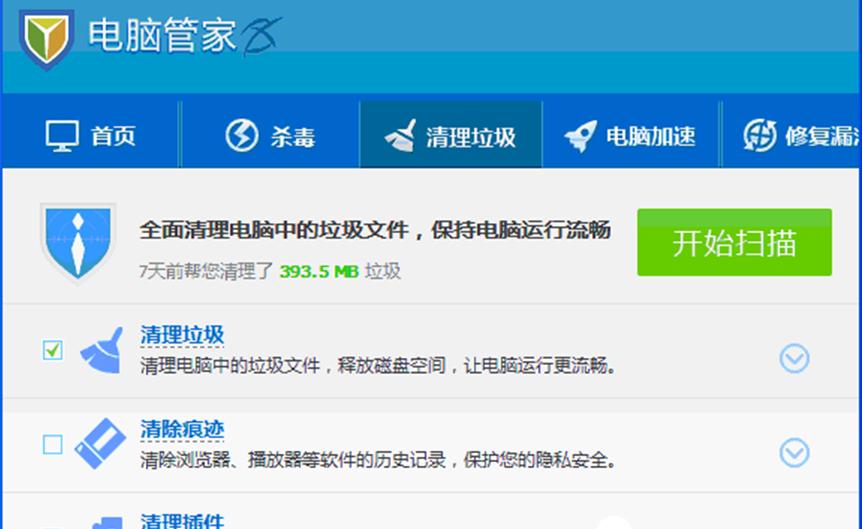Click the eraser icon beside 清除痕迹
Screen dimensions: 863x529
click(101, 444)
